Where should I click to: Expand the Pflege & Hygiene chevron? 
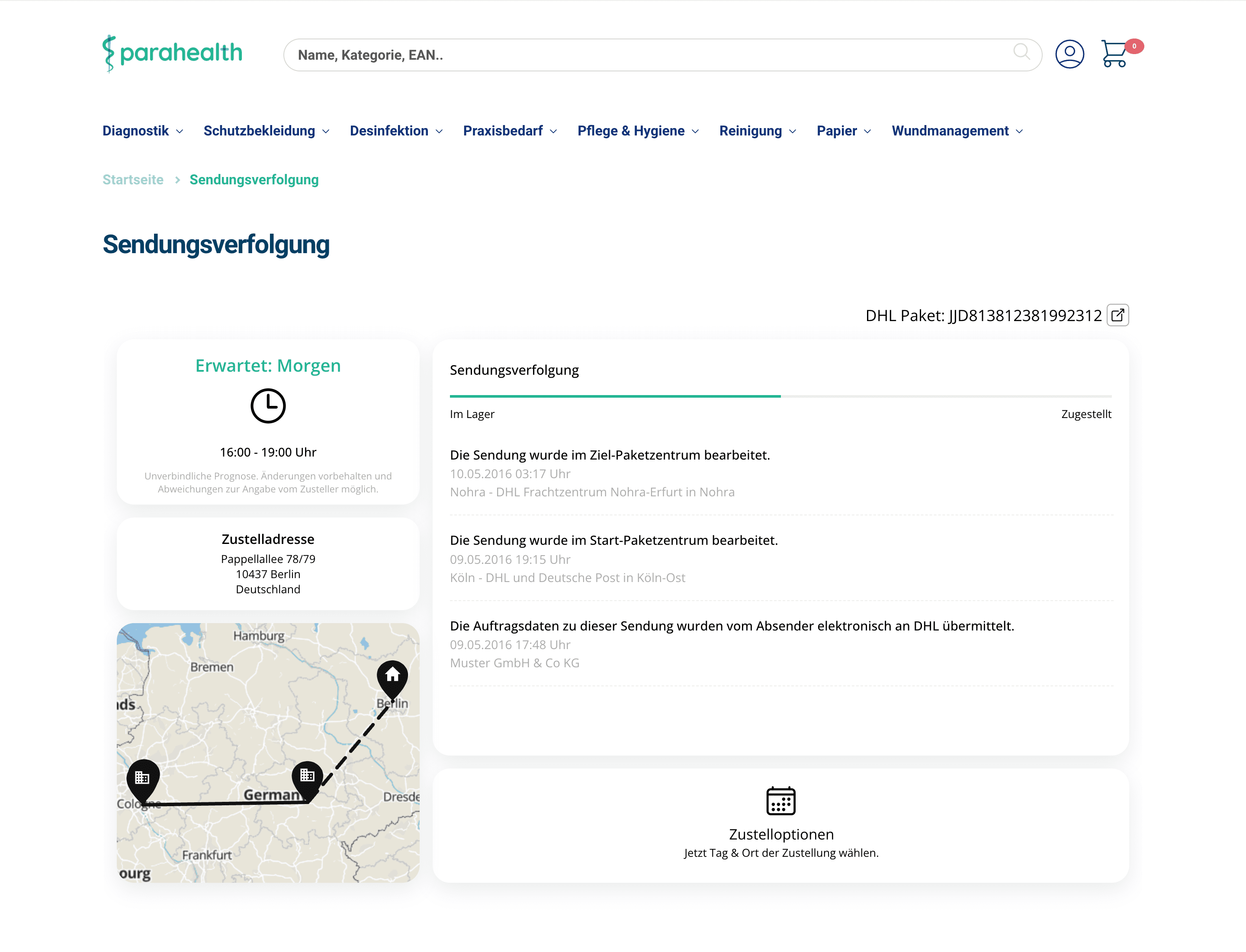click(x=695, y=132)
